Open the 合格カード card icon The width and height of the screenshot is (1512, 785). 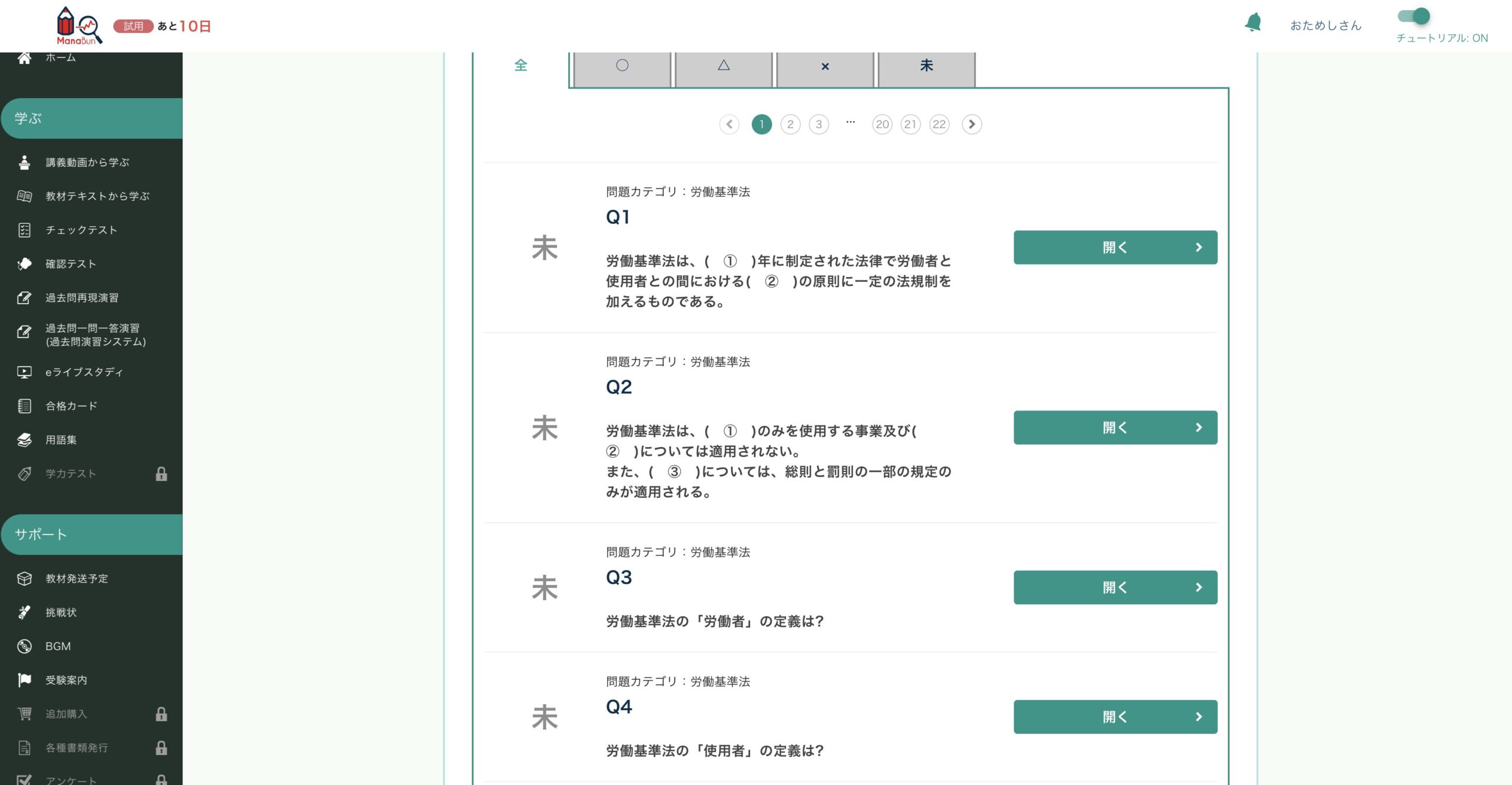tap(24, 406)
